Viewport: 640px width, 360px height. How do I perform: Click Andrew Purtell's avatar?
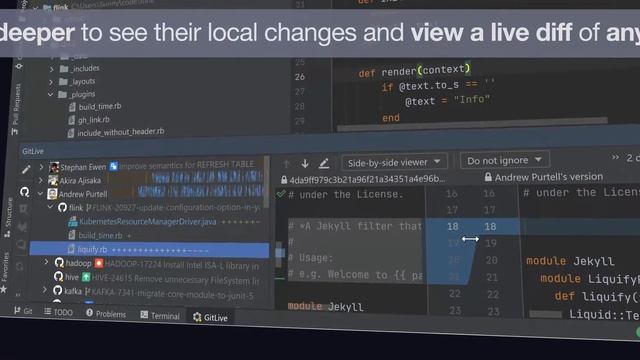tap(52, 194)
